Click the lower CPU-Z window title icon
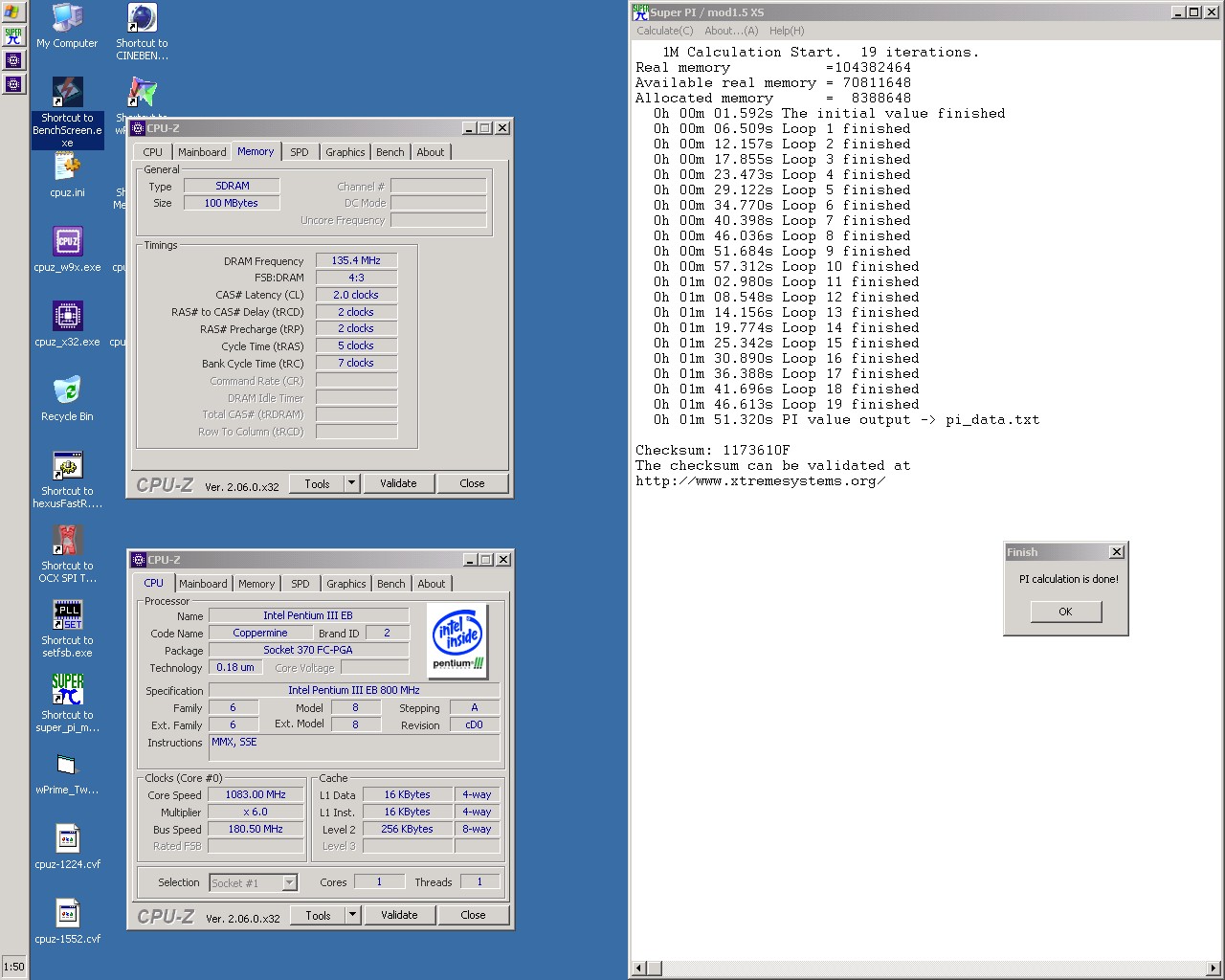Viewport: 1225px width, 980px height. coord(138,559)
